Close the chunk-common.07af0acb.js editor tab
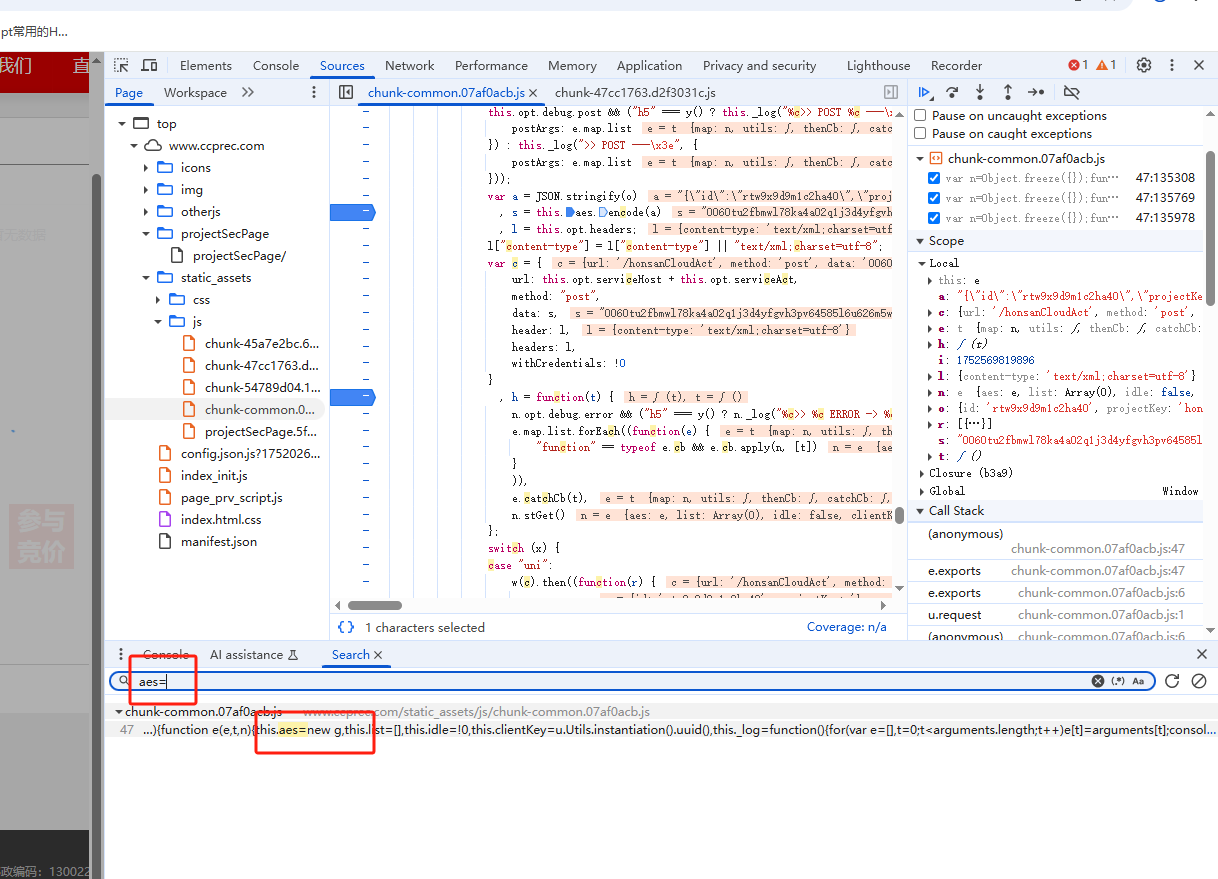The height and width of the screenshot is (879, 1218). pos(533,92)
